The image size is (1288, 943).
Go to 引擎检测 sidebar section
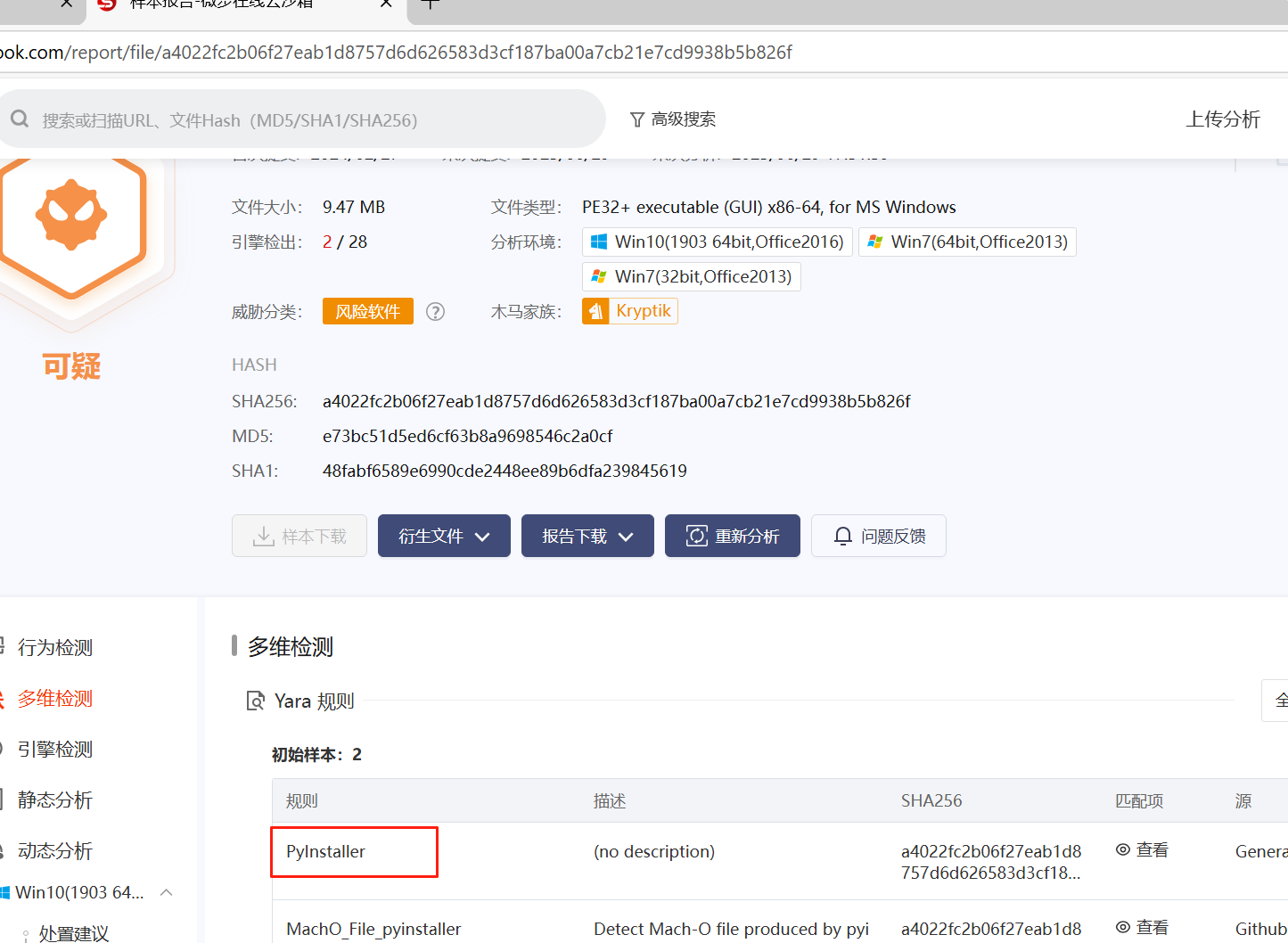54,749
